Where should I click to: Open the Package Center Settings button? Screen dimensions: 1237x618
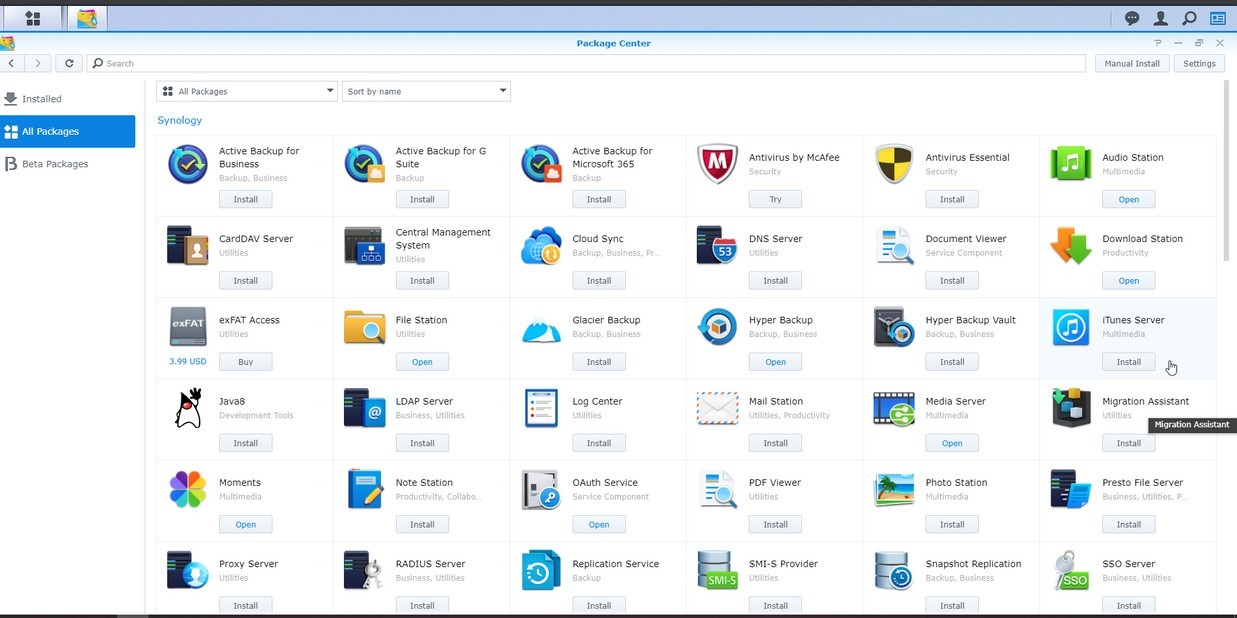(1199, 63)
